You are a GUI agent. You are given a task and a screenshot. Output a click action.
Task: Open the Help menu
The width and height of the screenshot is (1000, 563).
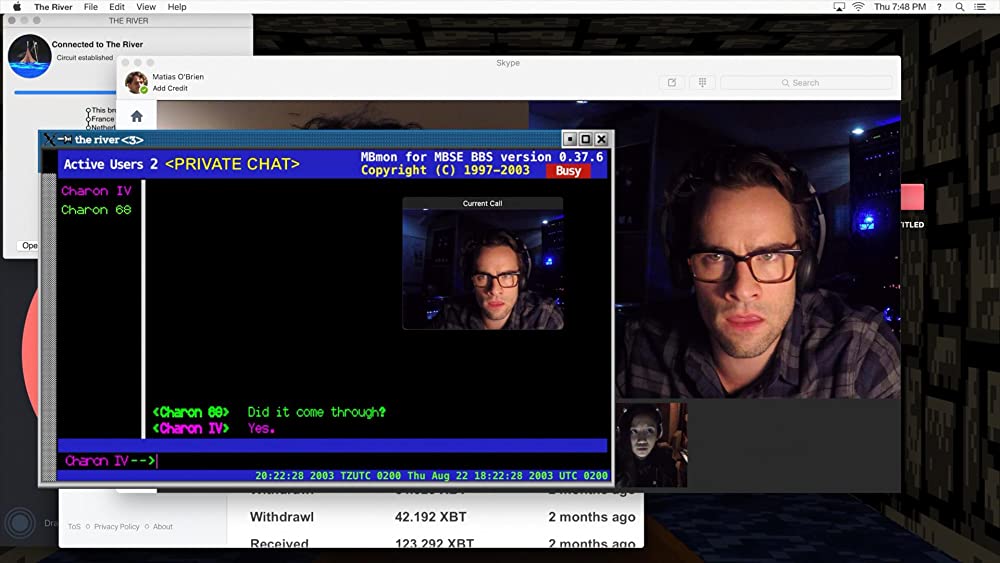(x=177, y=7)
